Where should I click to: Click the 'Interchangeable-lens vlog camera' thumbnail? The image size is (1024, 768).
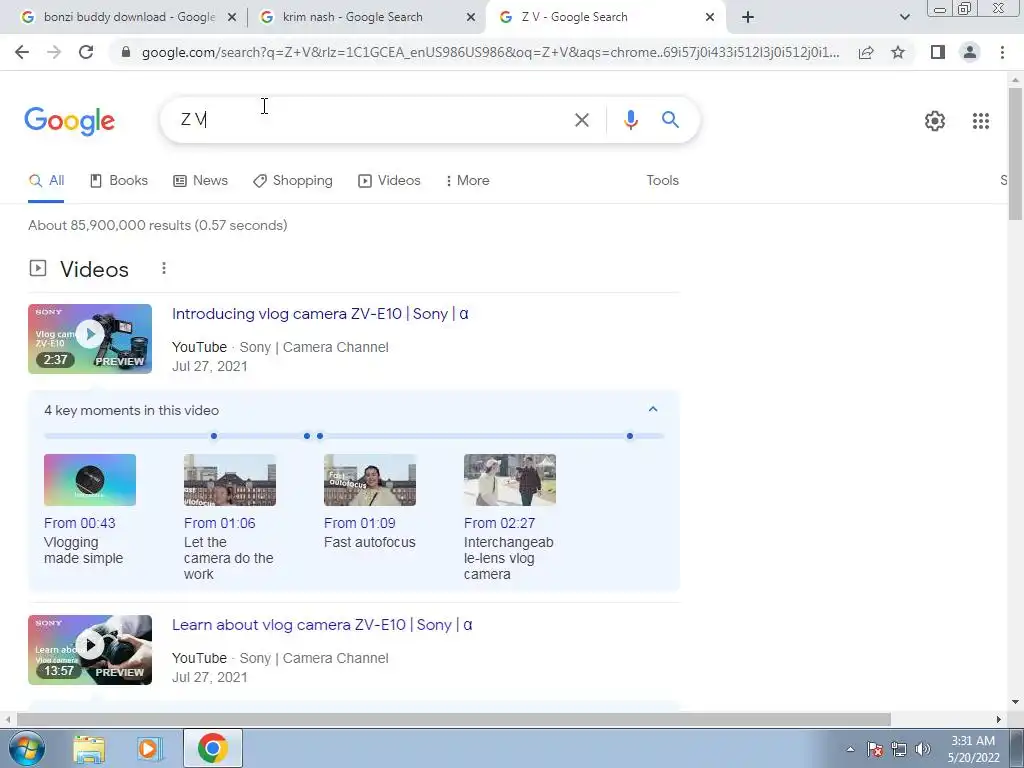(x=510, y=480)
